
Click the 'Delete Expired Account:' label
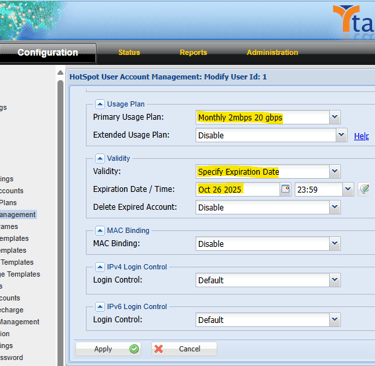tap(135, 207)
